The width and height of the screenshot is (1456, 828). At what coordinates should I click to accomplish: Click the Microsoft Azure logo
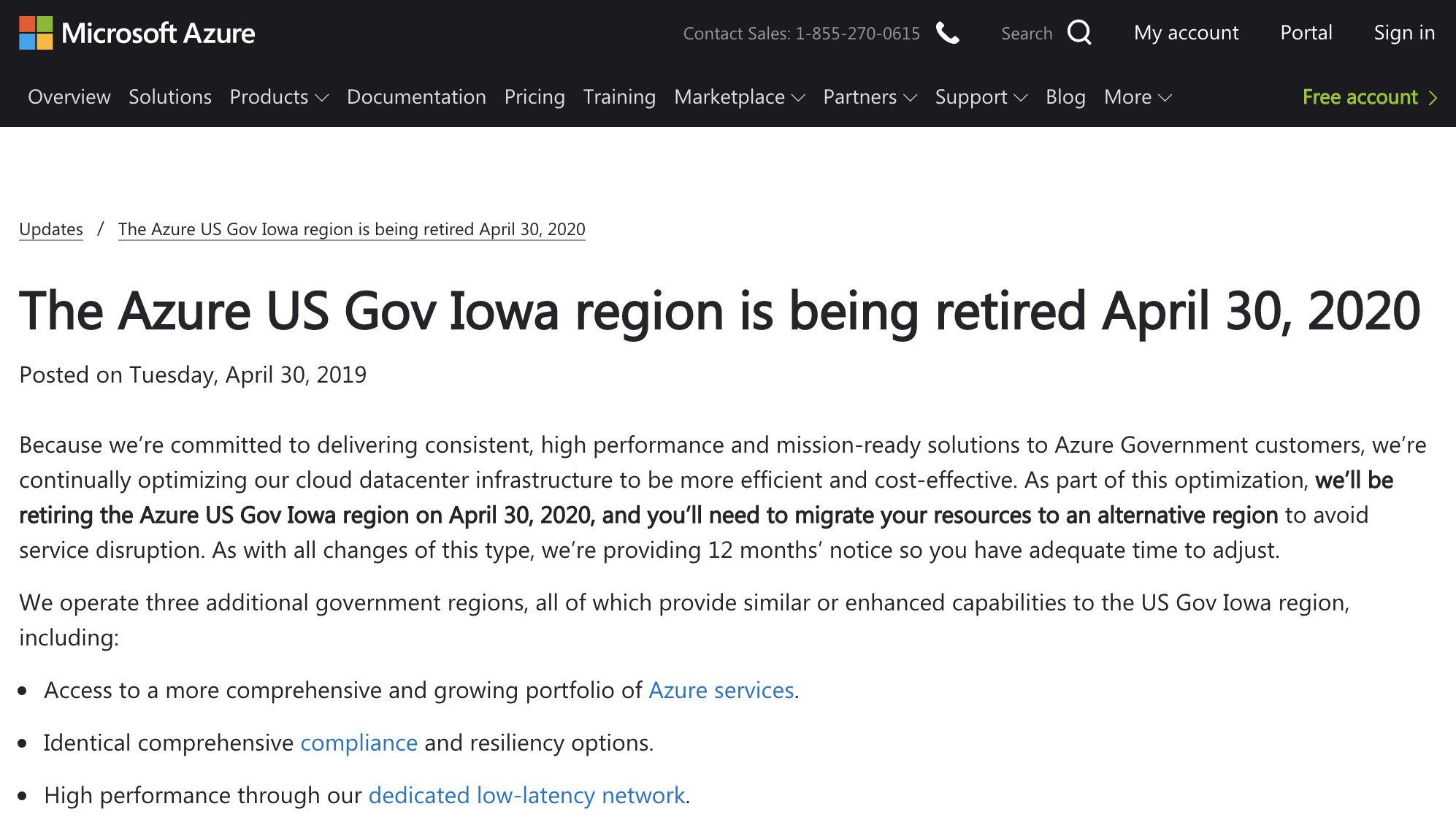[137, 33]
